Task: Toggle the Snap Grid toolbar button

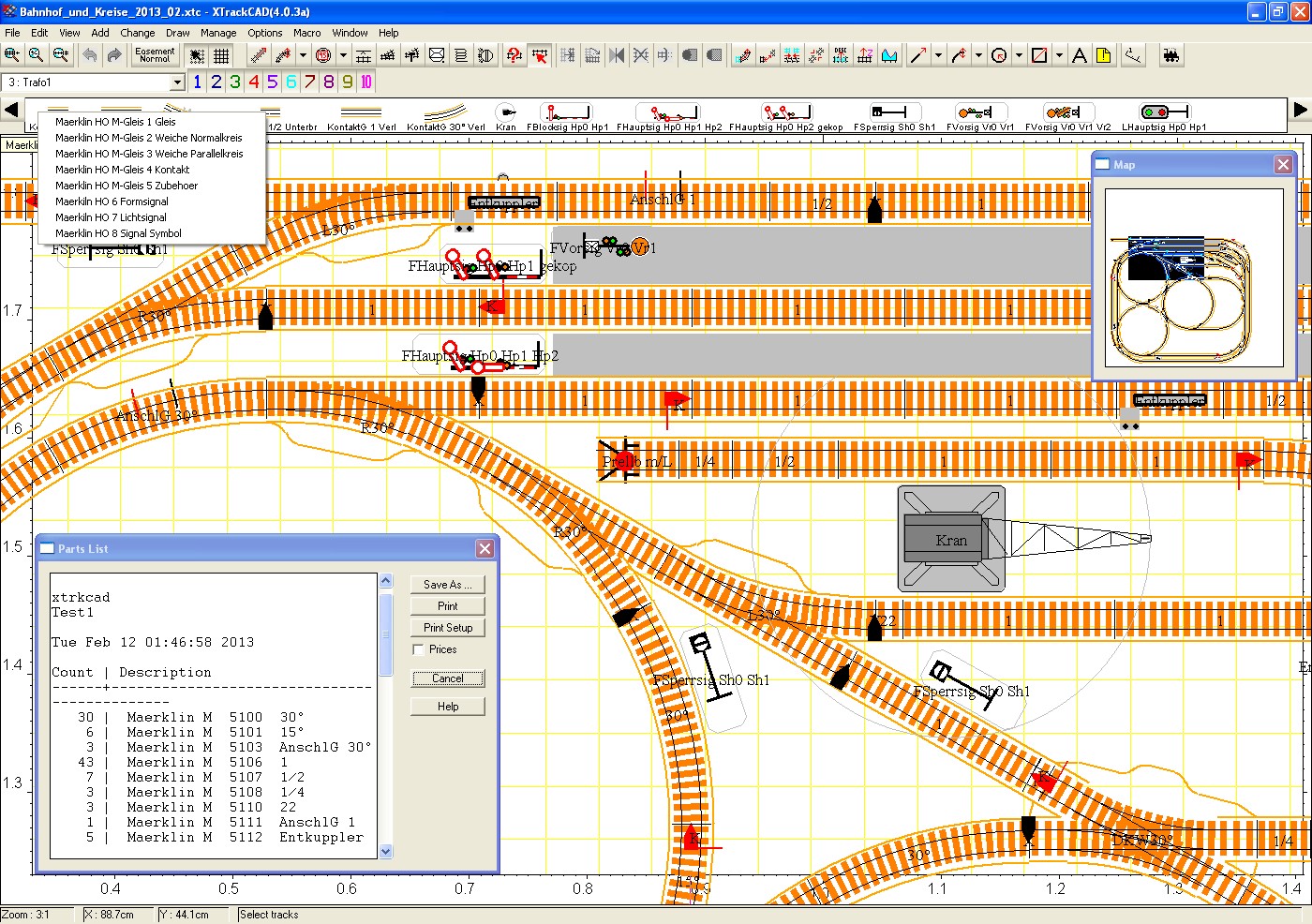Action: point(197,55)
